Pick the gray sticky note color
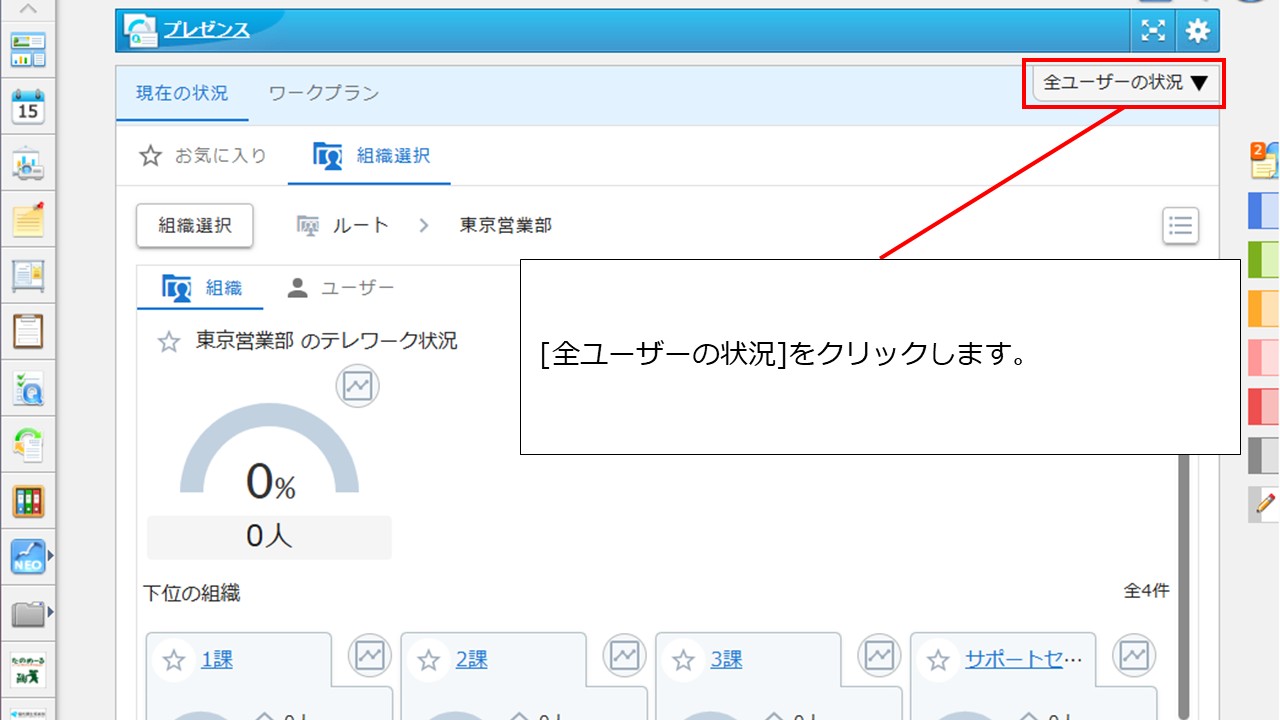Image resolution: width=1280 pixels, height=720 pixels. pyautogui.click(x=1264, y=456)
